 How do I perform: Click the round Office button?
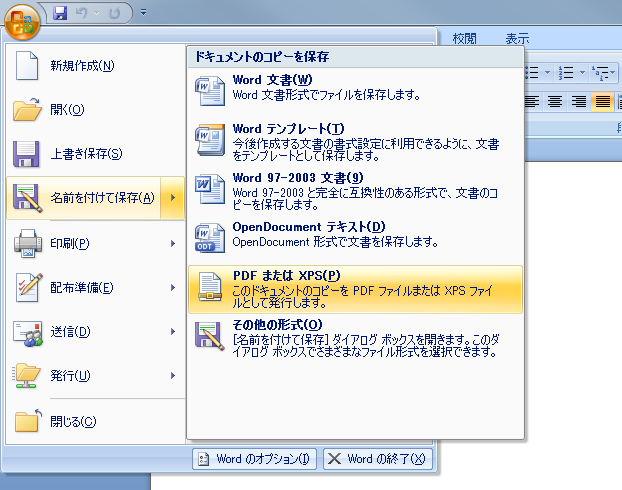[x=22, y=18]
